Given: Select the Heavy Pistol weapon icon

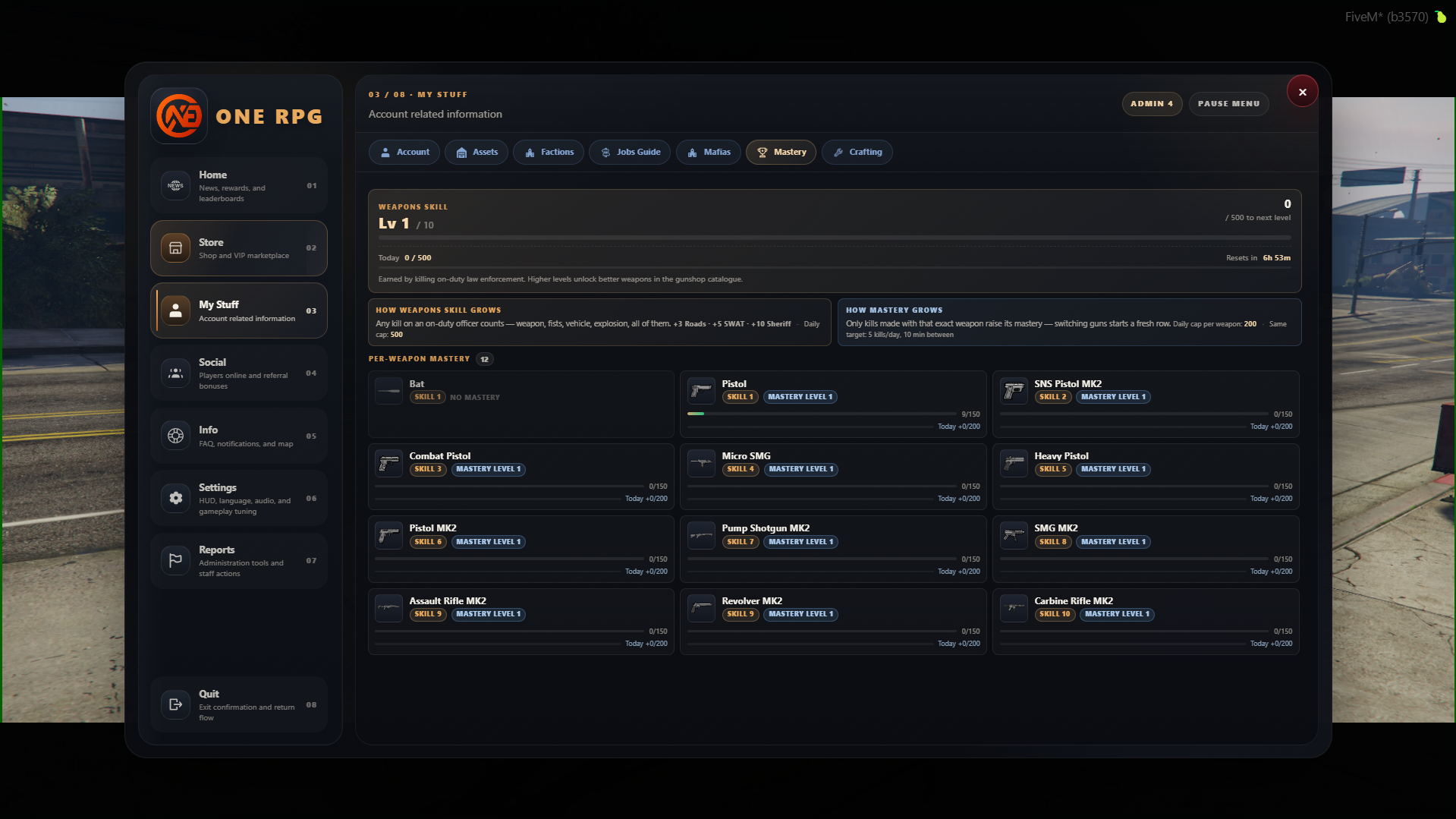Looking at the screenshot, I should pyautogui.click(x=1014, y=463).
